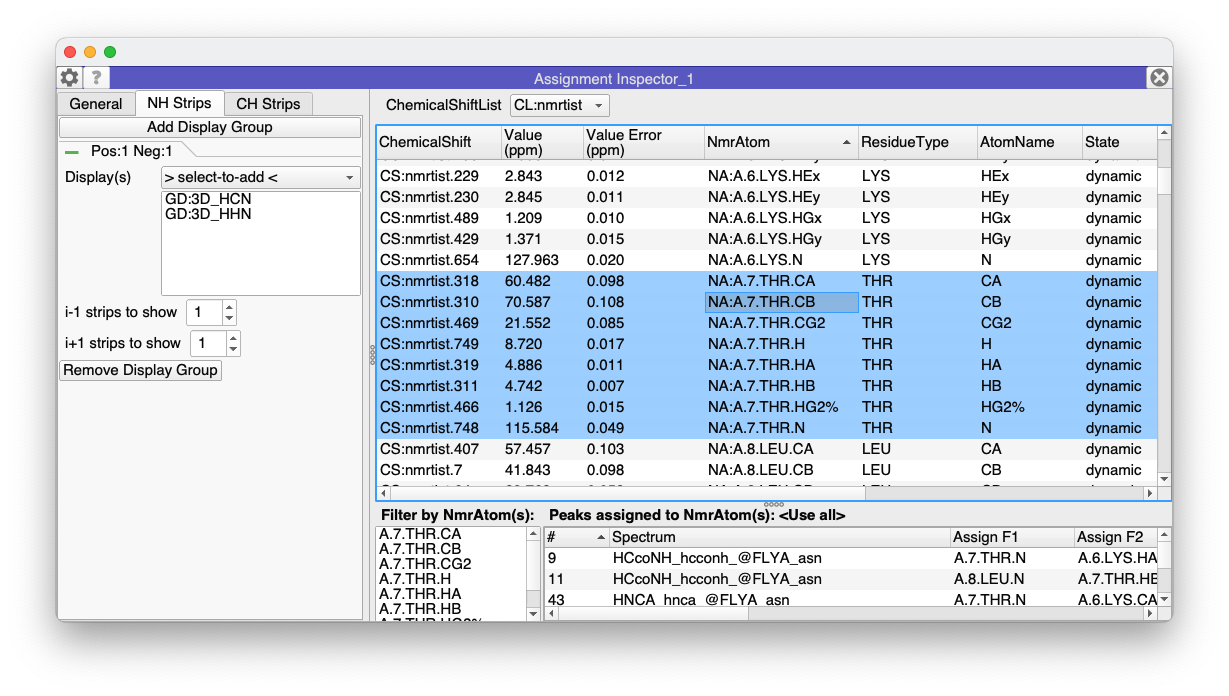Open the Display(s) select-to-add dropdown
The height and width of the screenshot is (696, 1229).
point(260,177)
